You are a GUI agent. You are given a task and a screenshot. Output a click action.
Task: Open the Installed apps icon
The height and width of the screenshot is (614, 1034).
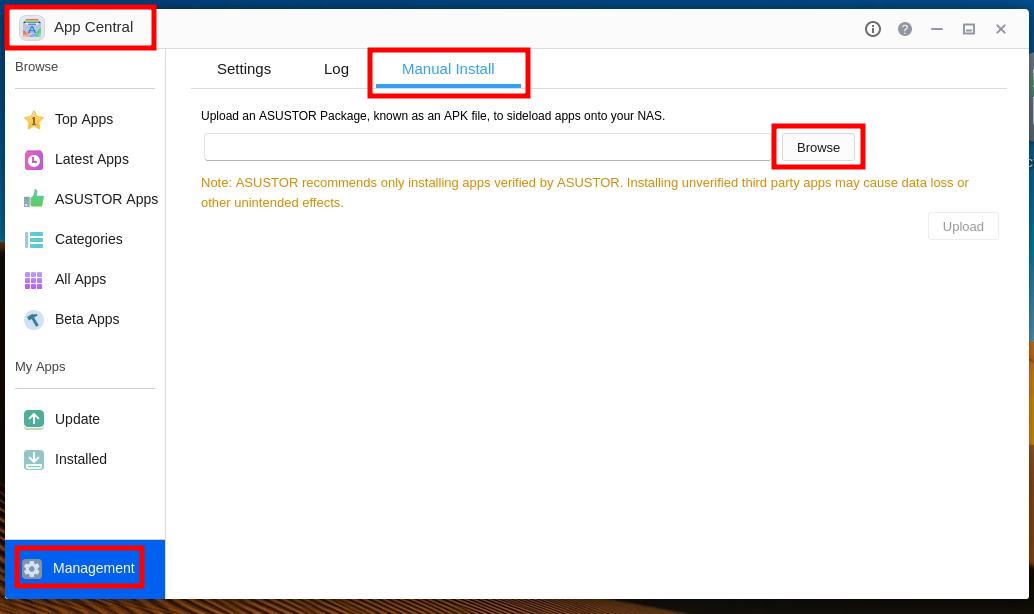pyautogui.click(x=34, y=459)
